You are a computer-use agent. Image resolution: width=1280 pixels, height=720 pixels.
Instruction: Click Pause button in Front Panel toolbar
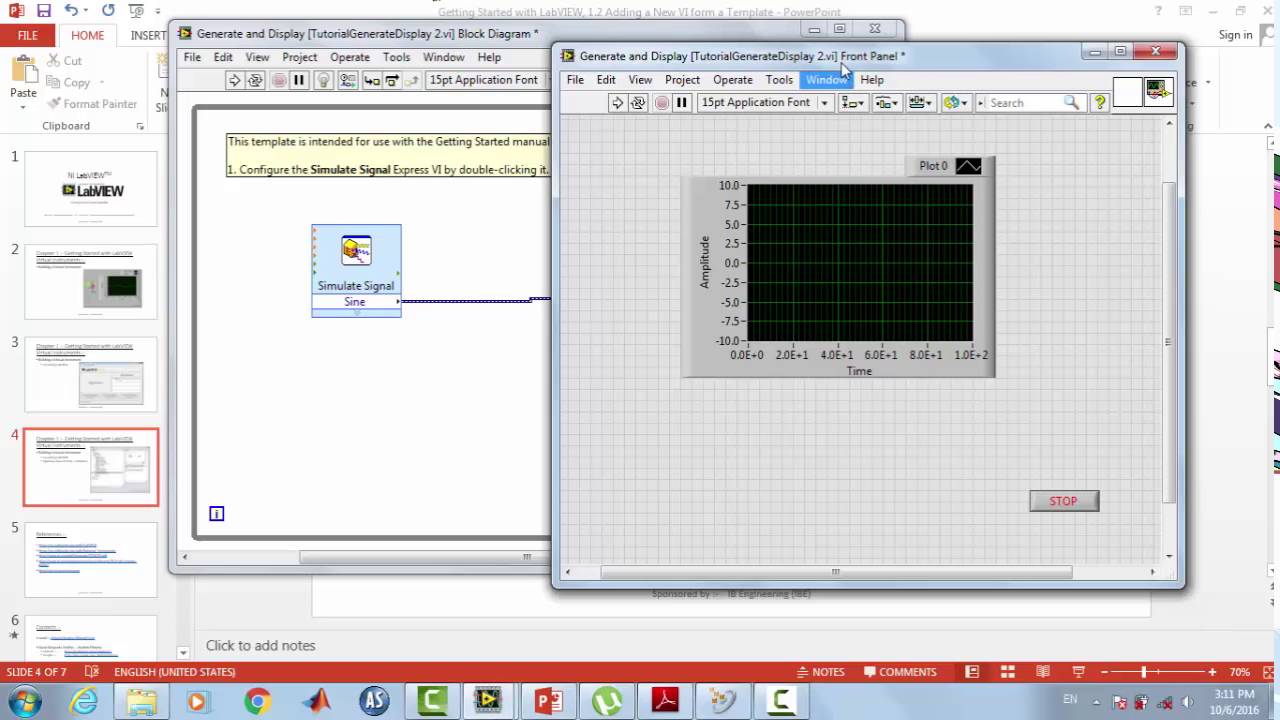(682, 102)
